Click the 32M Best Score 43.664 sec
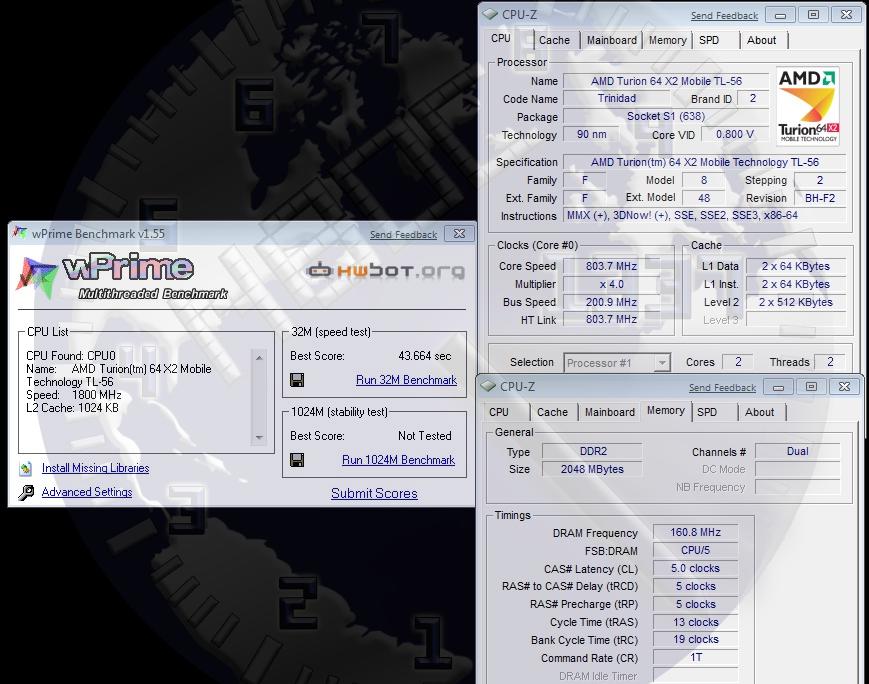Screen dimensions: 869x684 pos(425,356)
